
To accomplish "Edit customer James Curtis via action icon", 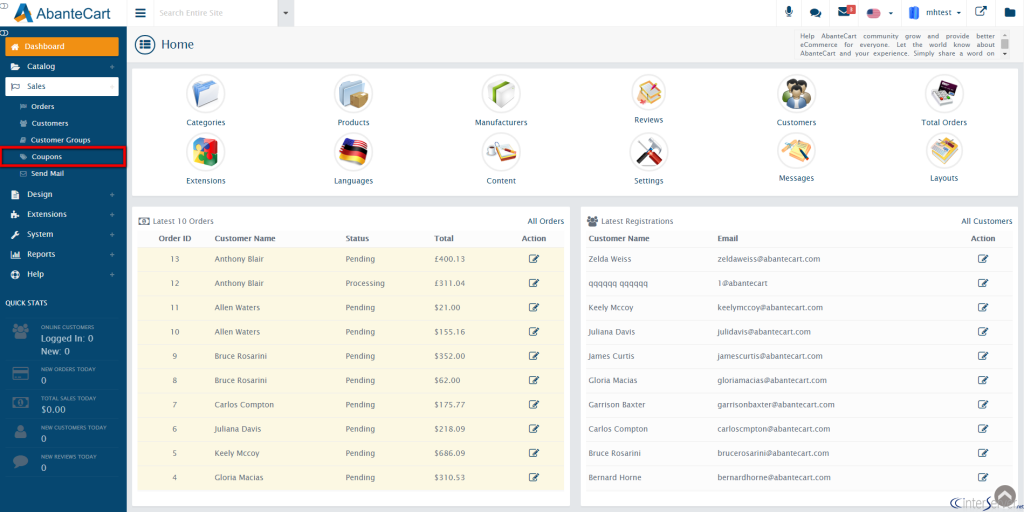I will 983,356.
